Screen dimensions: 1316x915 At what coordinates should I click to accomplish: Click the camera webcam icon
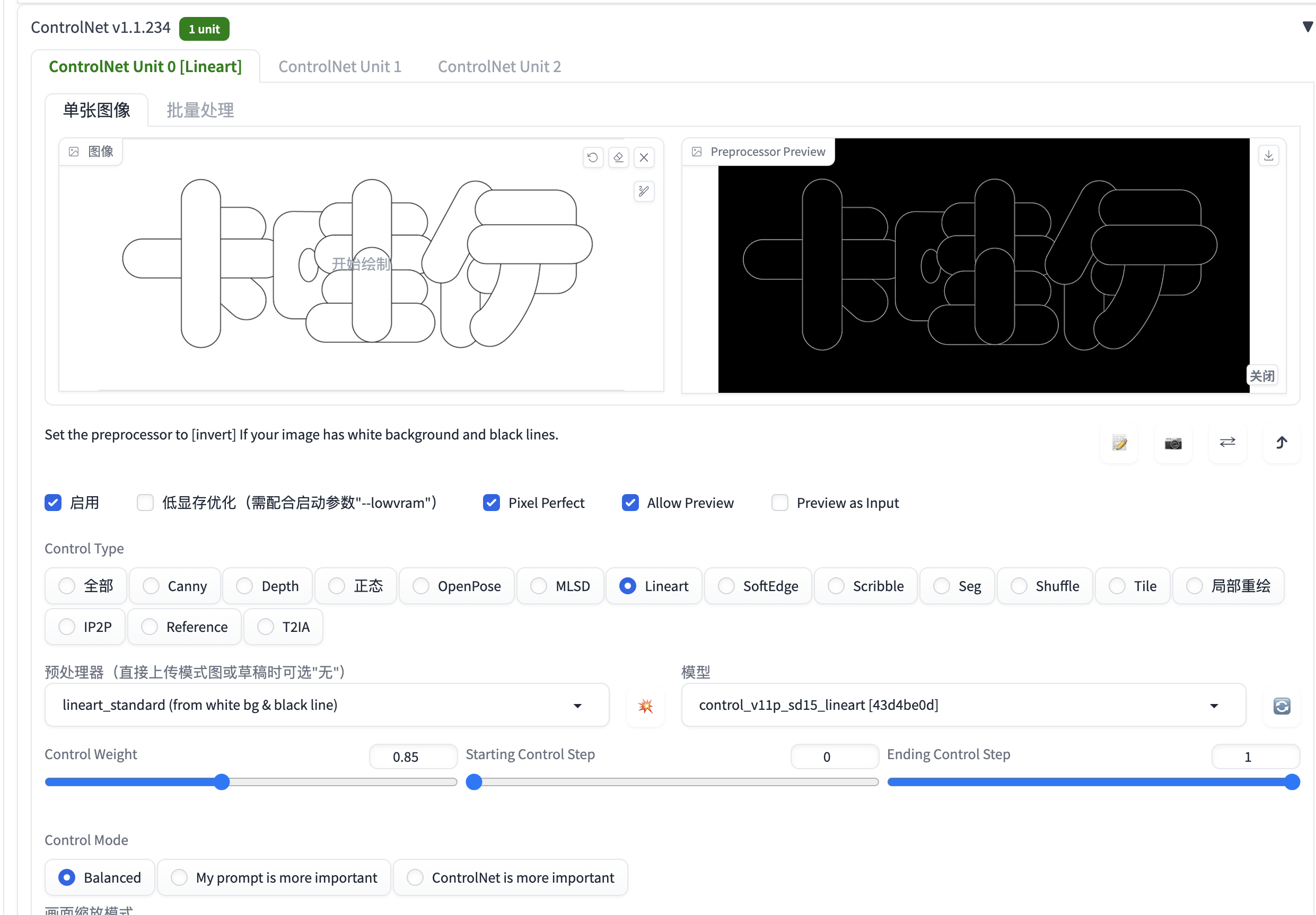click(1173, 442)
